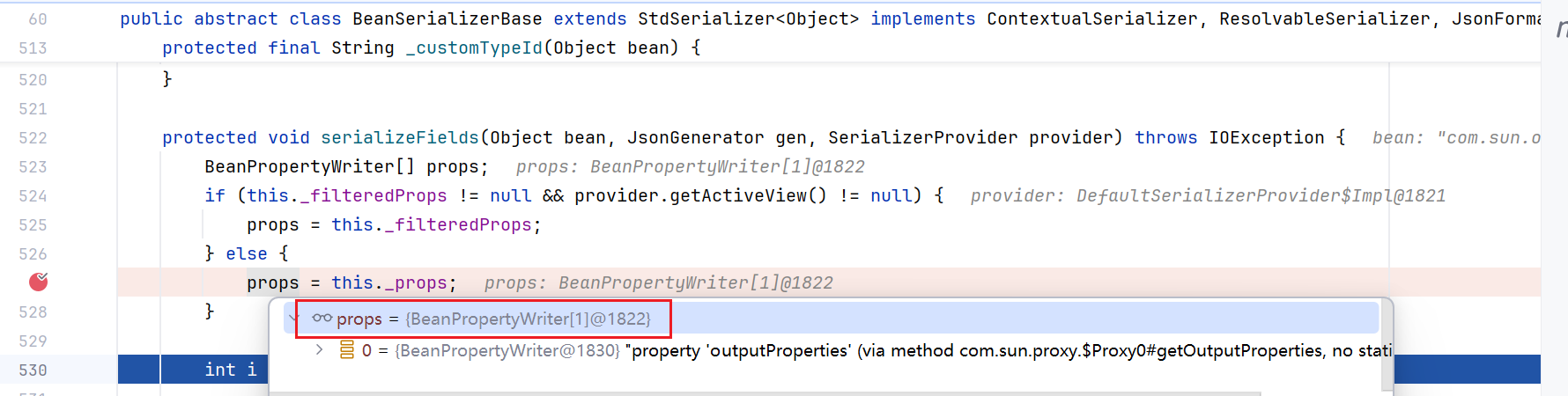Click the array element icon for index 0
Screen dimensions: 1568x396
[x=347, y=350]
